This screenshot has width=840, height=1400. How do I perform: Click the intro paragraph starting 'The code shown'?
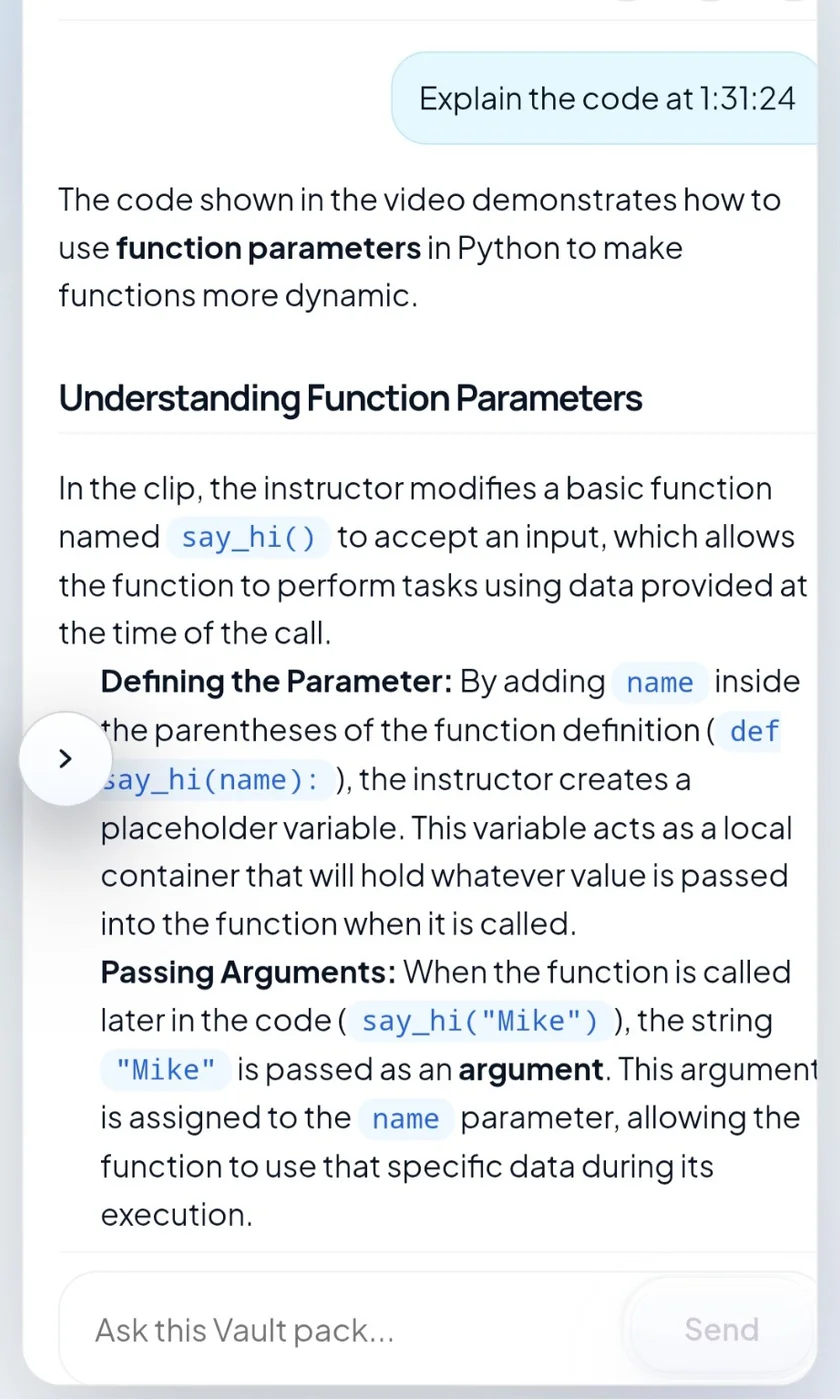[420, 248]
